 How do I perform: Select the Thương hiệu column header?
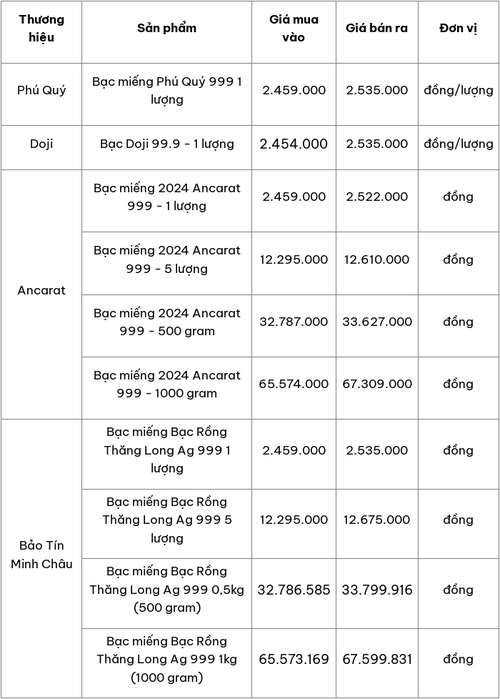point(41,28)
